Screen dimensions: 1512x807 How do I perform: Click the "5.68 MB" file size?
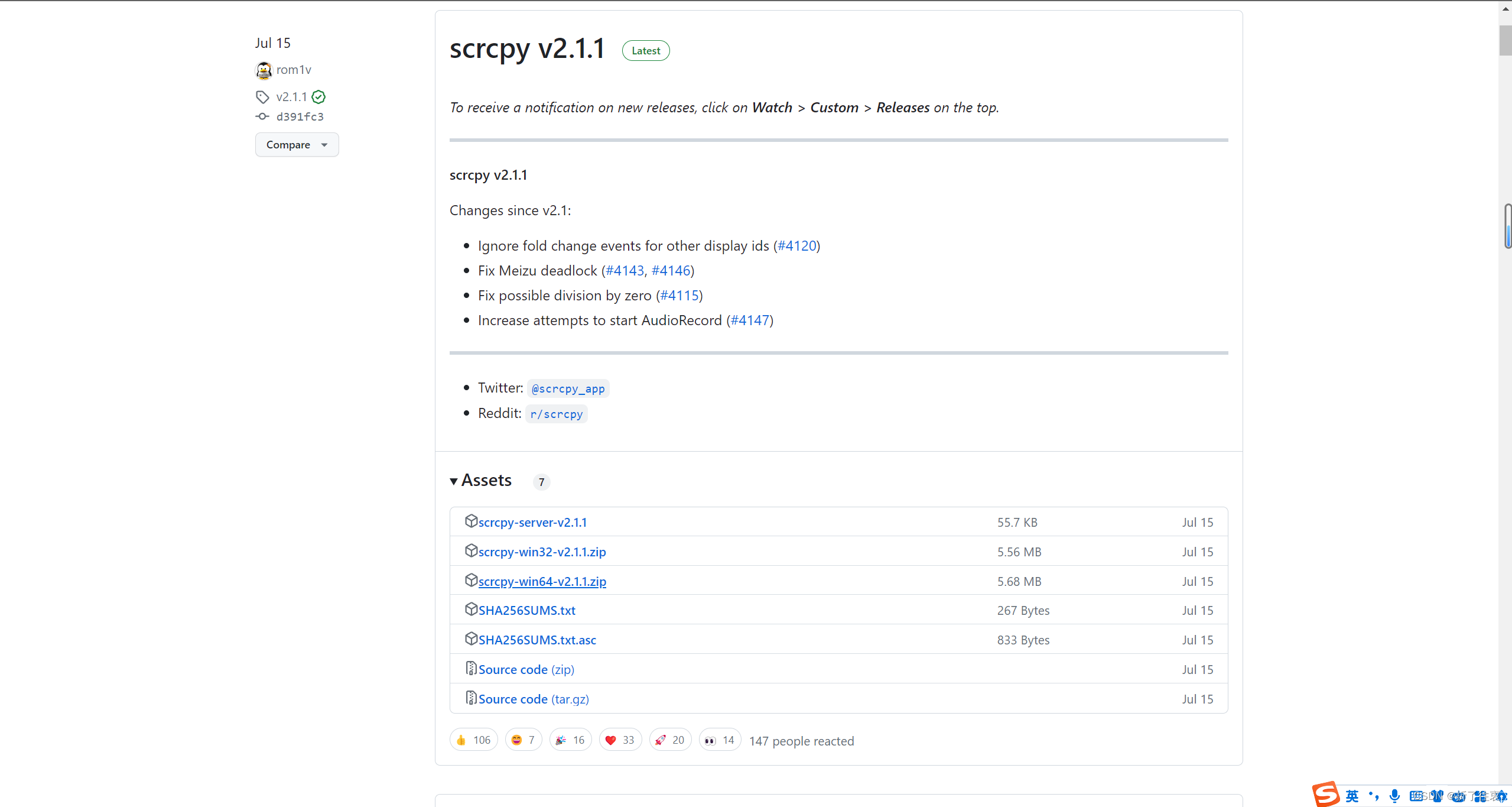pos(1019,582)
